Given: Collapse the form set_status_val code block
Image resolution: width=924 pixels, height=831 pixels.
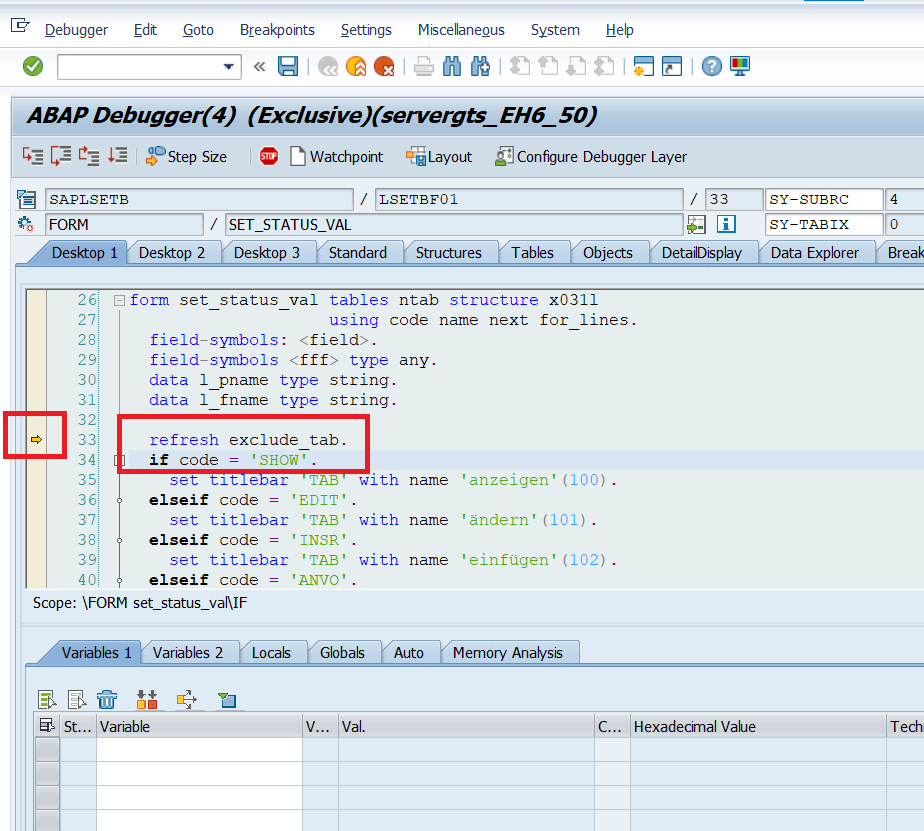Looking at the screenshot, I should pyautogui.click(x=120, y=300).
